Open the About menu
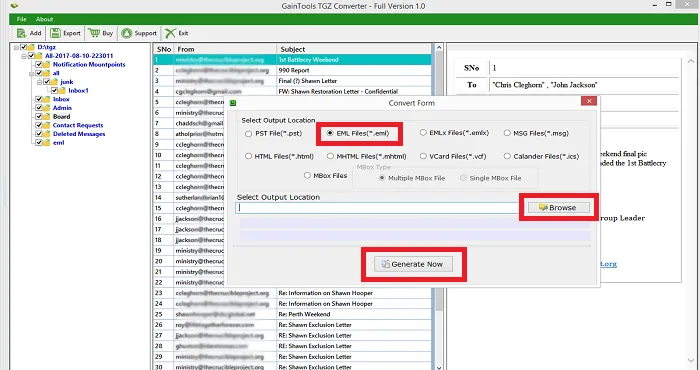This screenshot has width=700, height=370. tap(44, 19)
